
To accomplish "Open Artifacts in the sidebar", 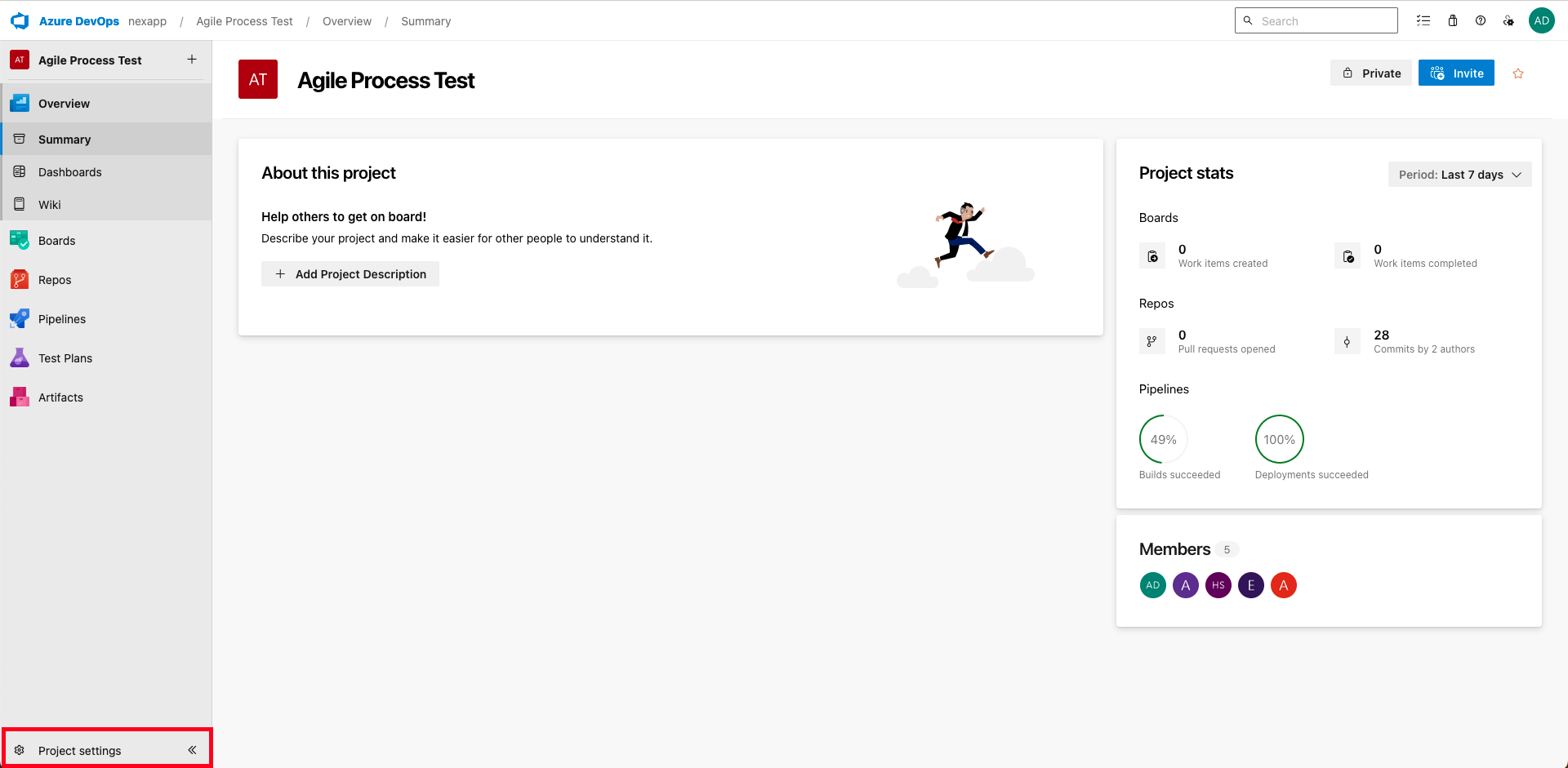I will (x=106, y=397).
